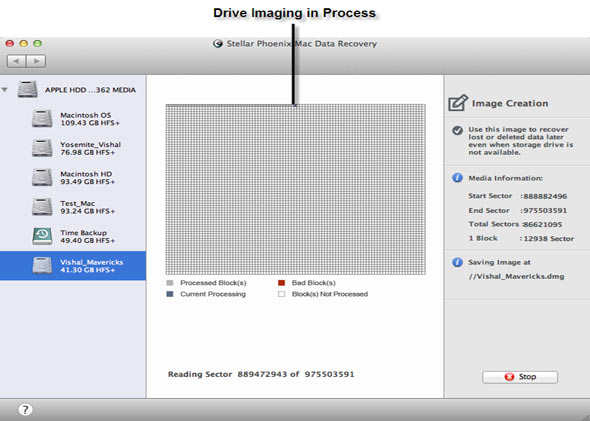Image resolution: width=590 pixels, height=421 pixels.
Task: Click the Macintosh HD 93.49 GB label
Action: tap(88, 178)
